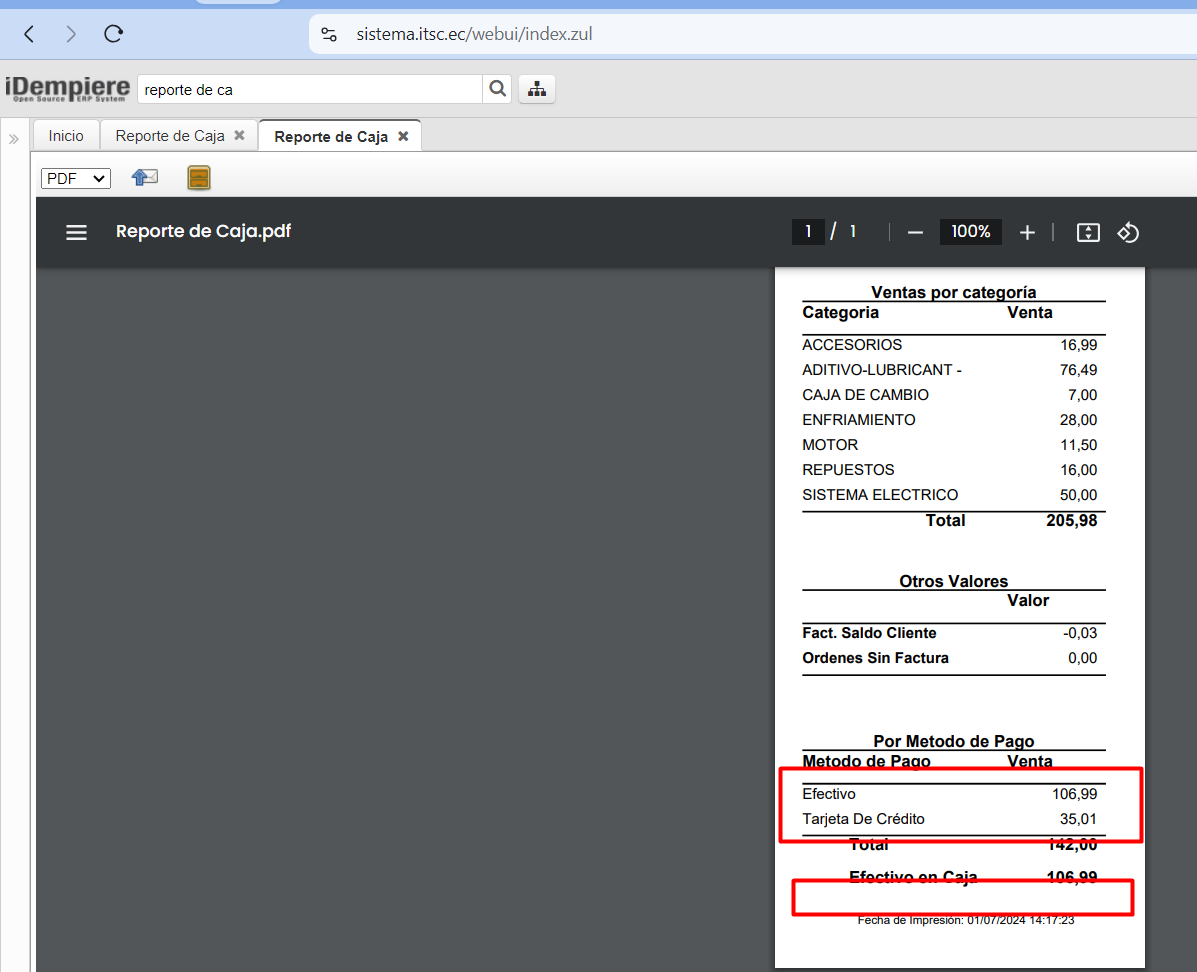Switch to the Inicio tab
The width and height of the screenshot is (1197, 972).
(x=66, y=136)
